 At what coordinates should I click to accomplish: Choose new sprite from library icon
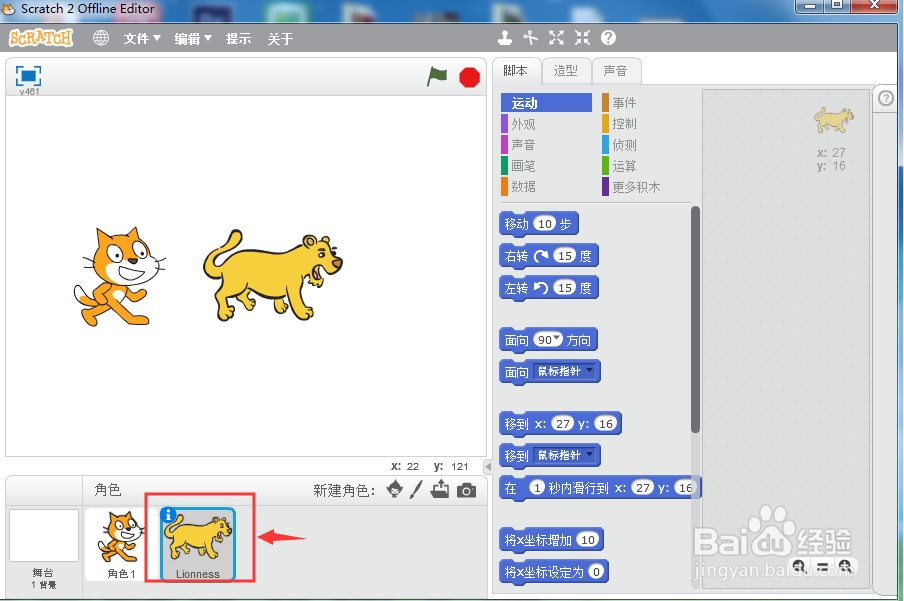tap(394, 489)
